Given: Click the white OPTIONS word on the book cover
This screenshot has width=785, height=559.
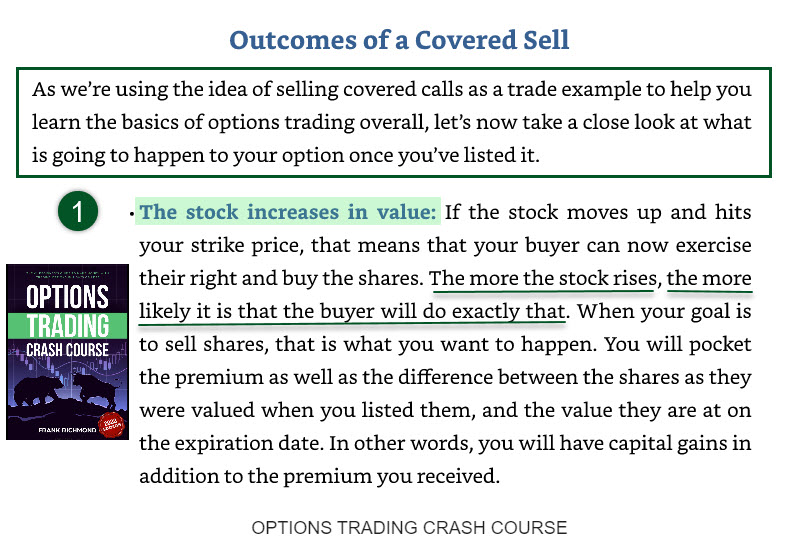Looking at the screenshot, I should point(68,299).
